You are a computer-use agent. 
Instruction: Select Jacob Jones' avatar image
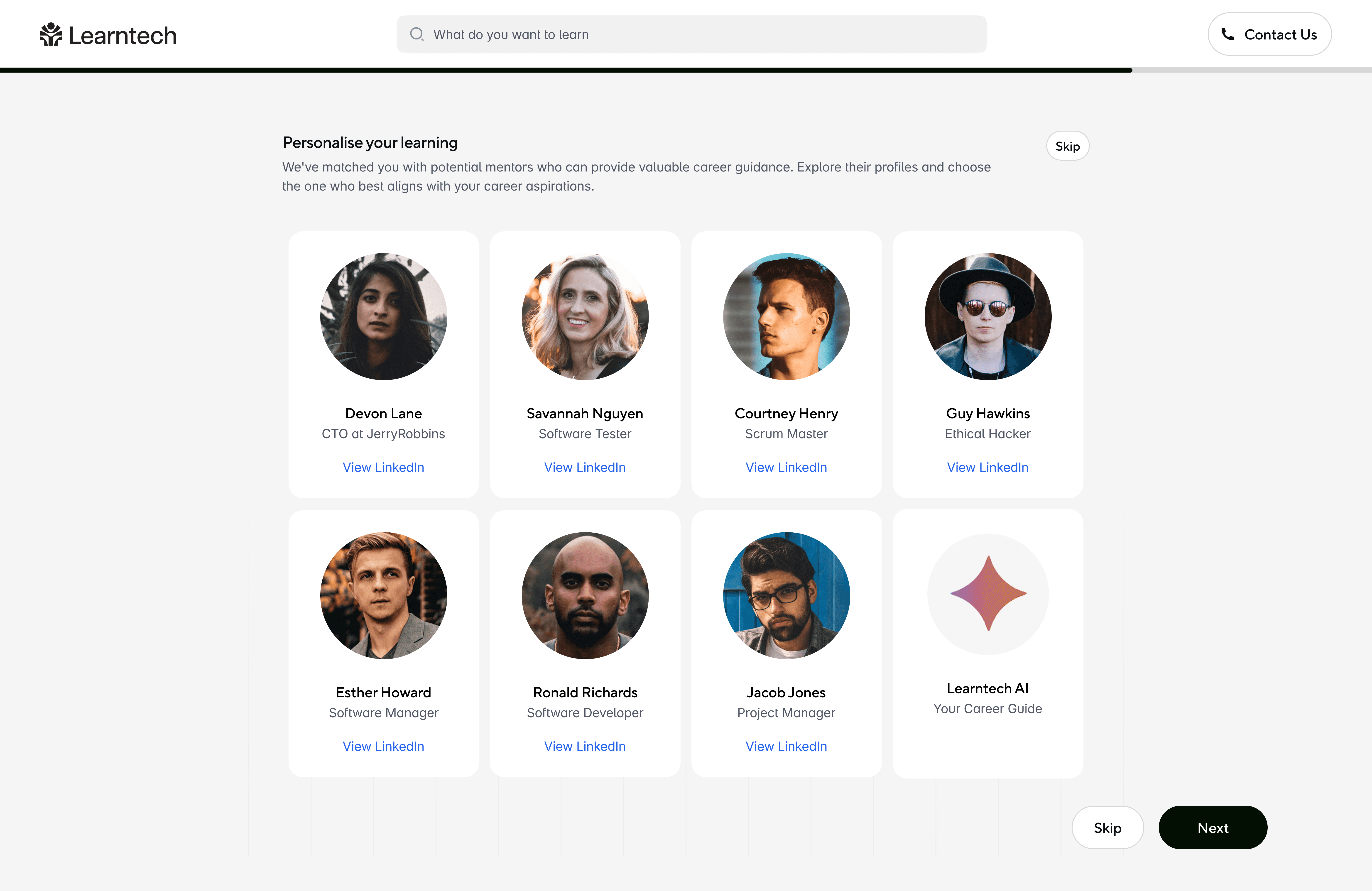tap(786, 595)
